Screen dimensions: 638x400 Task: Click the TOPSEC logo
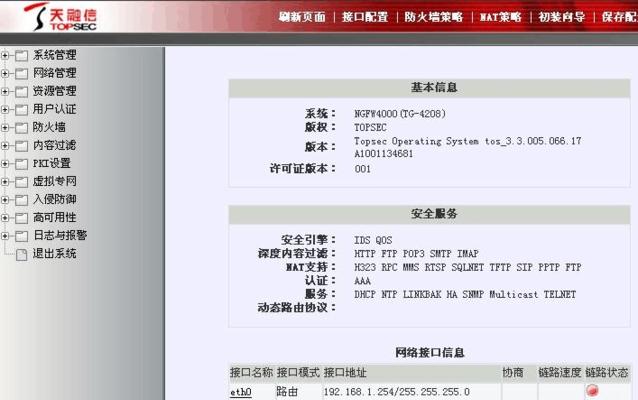pos(60,17)
